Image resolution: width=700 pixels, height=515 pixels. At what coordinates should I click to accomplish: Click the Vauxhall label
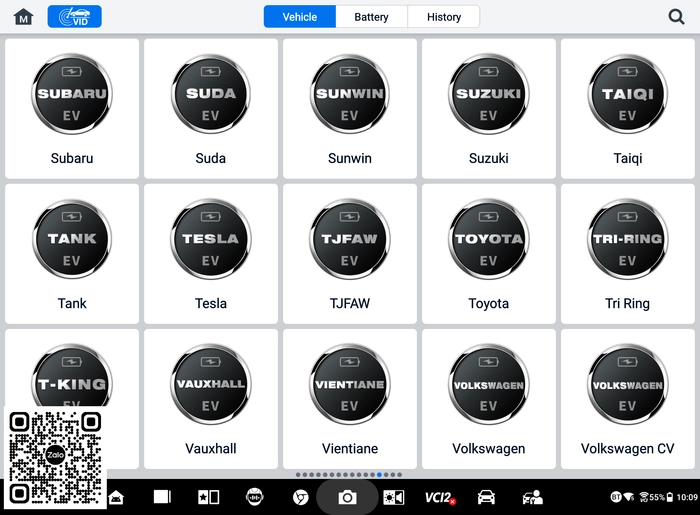[x=211, y=449]
